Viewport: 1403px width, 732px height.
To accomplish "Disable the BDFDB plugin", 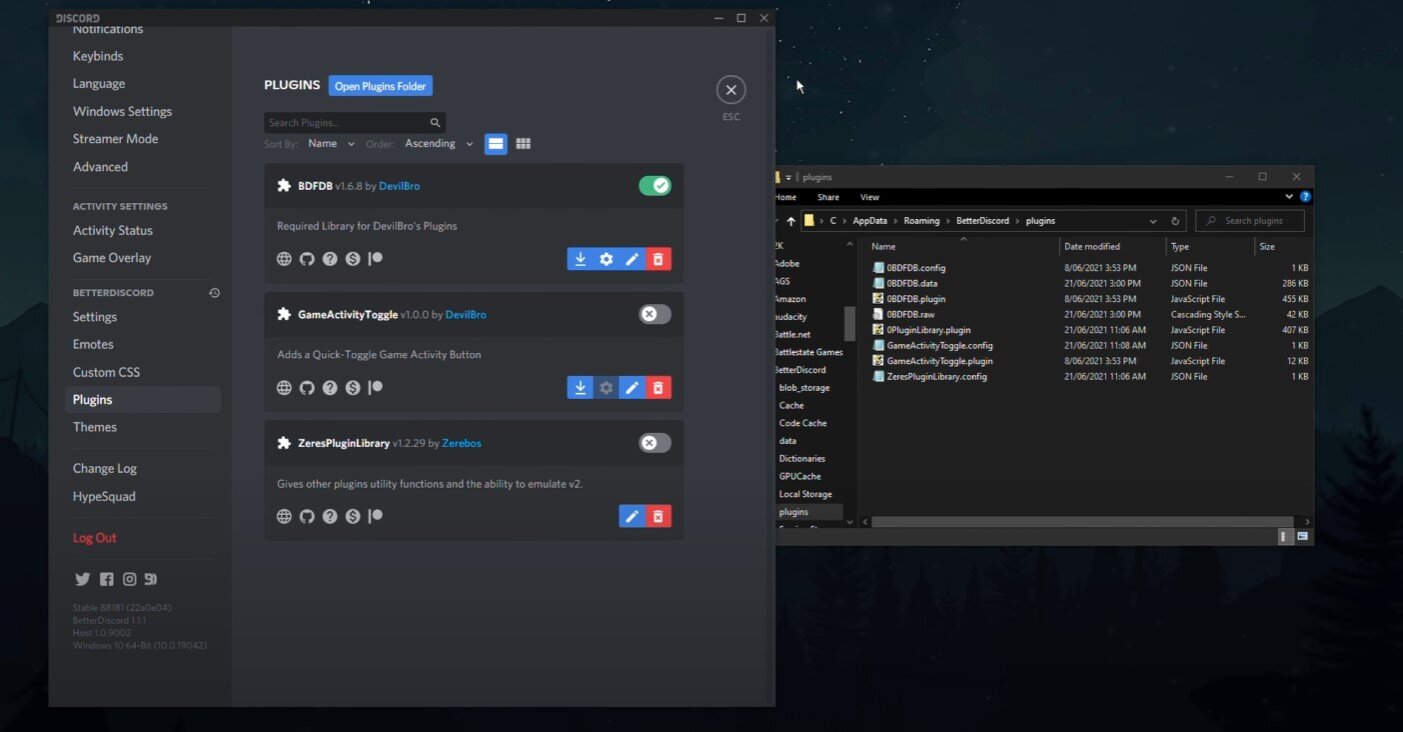I will pyautogui.click(x=655, y=185).
